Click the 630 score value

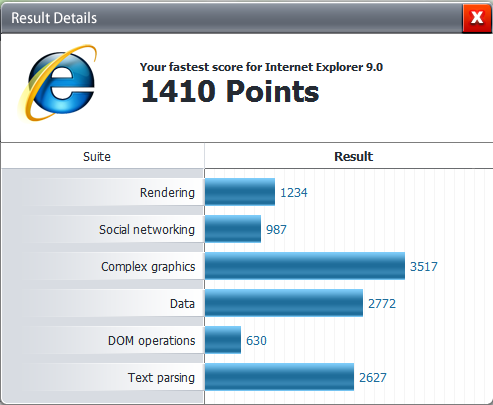pos(256,341)
